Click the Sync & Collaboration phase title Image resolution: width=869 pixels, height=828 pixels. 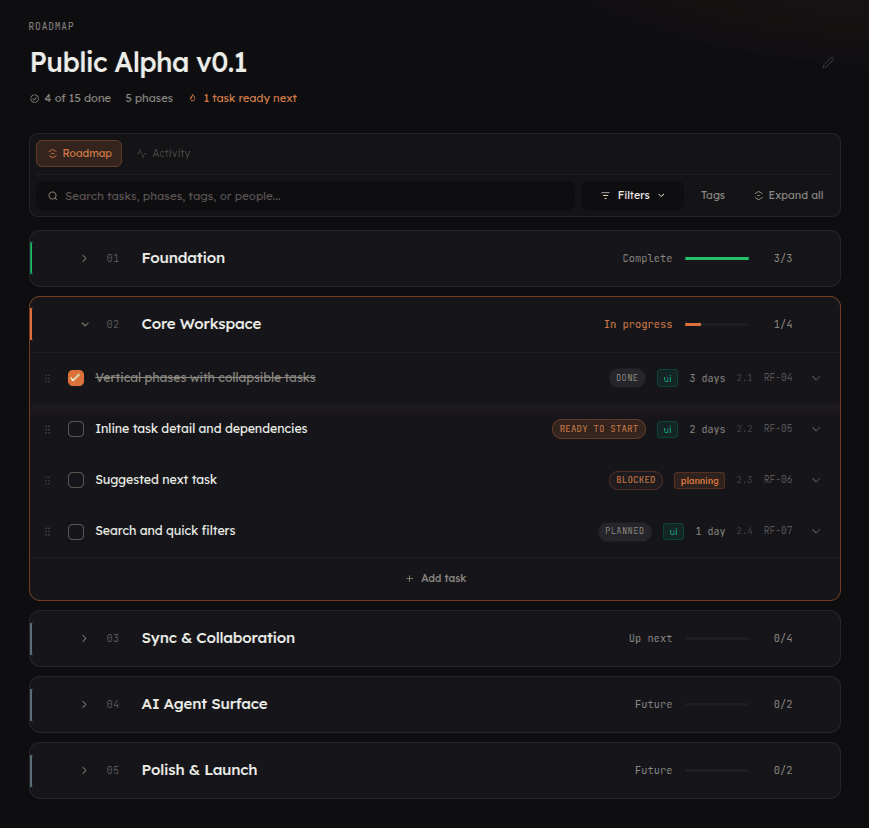pos(218,638)
